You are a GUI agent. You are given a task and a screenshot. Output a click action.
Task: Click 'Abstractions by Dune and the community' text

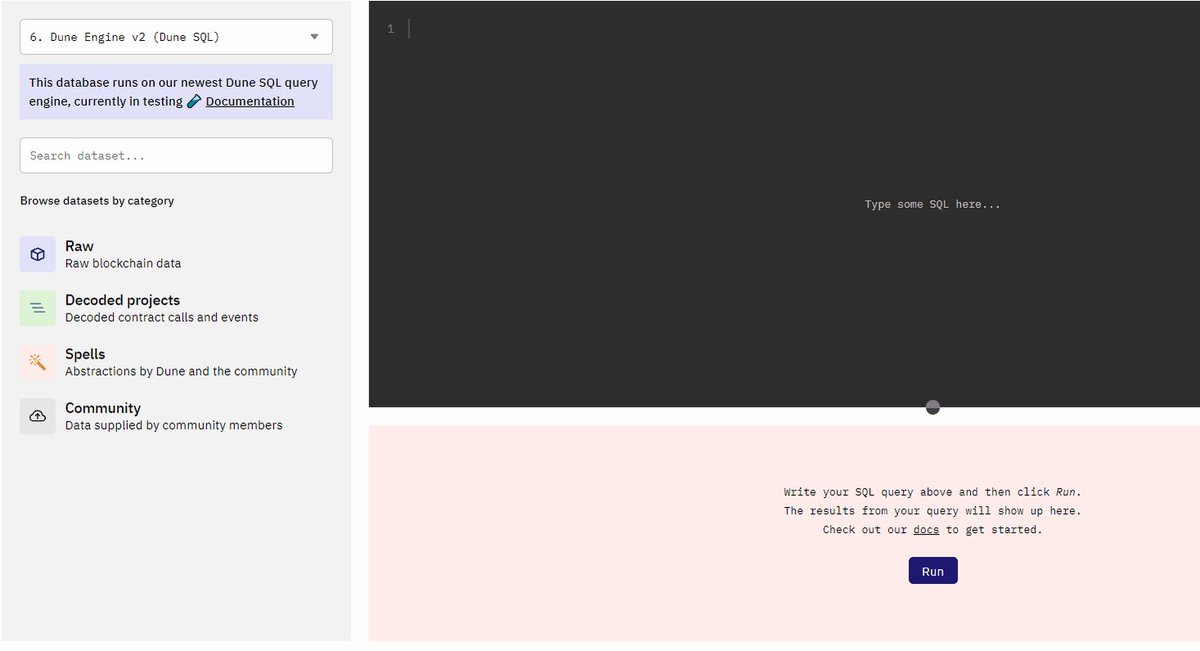tap(181, 372)
